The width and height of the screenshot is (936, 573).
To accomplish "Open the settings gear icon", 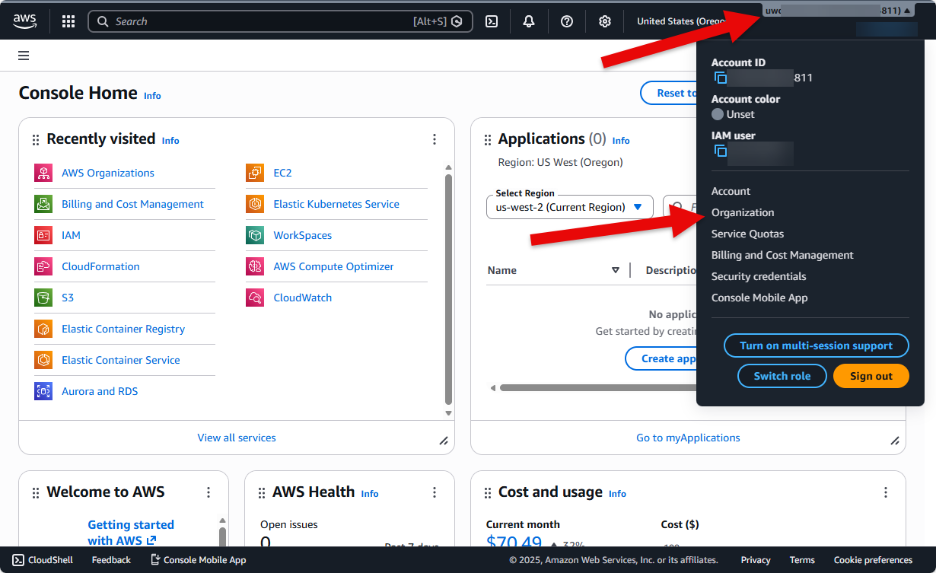I will pos(605,21).
